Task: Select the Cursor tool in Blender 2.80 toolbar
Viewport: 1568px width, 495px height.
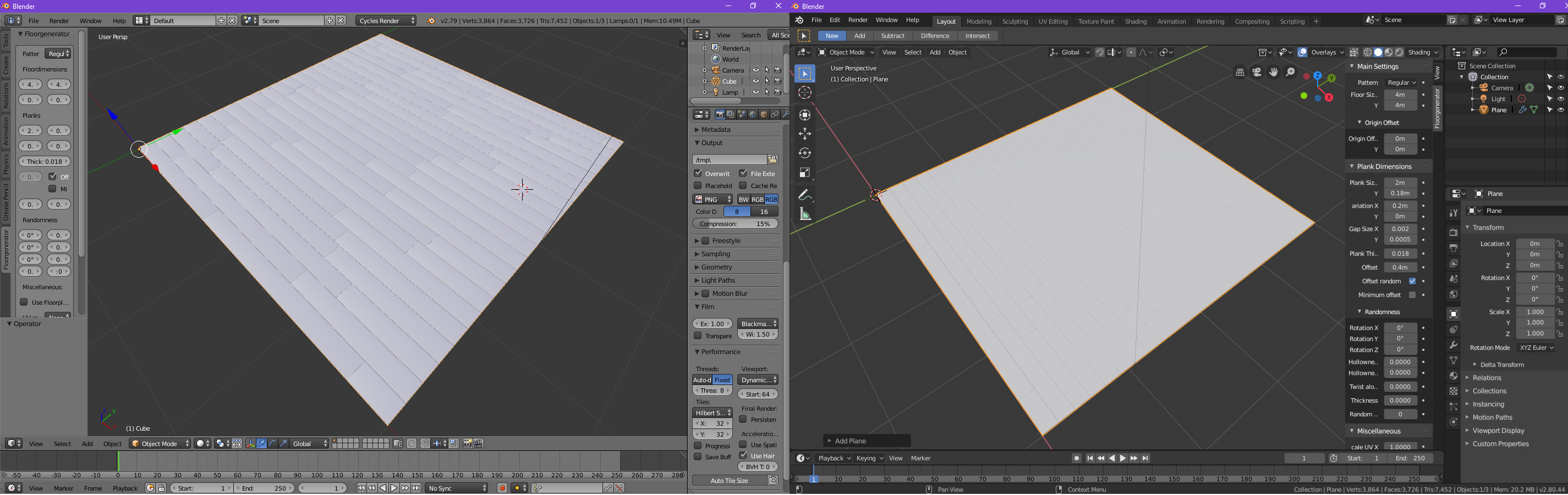Action: tap(805, 92)
